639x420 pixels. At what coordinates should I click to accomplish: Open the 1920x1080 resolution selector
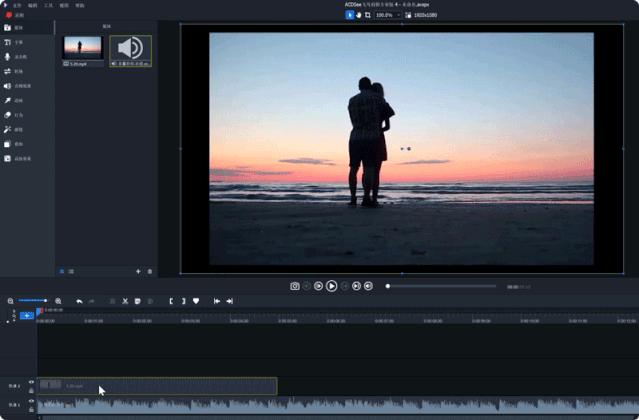pos(425,15)
